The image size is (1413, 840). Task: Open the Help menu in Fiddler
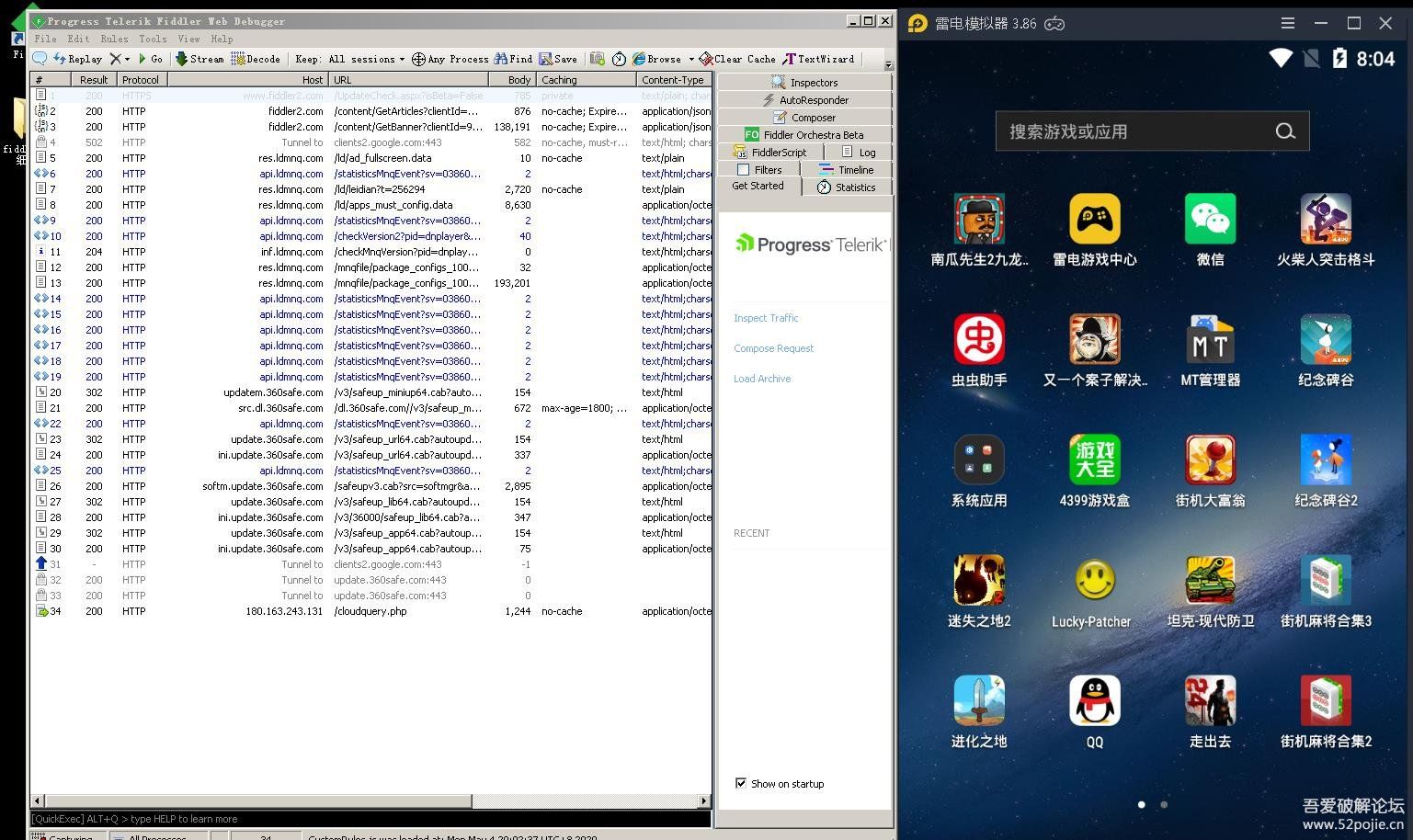pos(222,39)
